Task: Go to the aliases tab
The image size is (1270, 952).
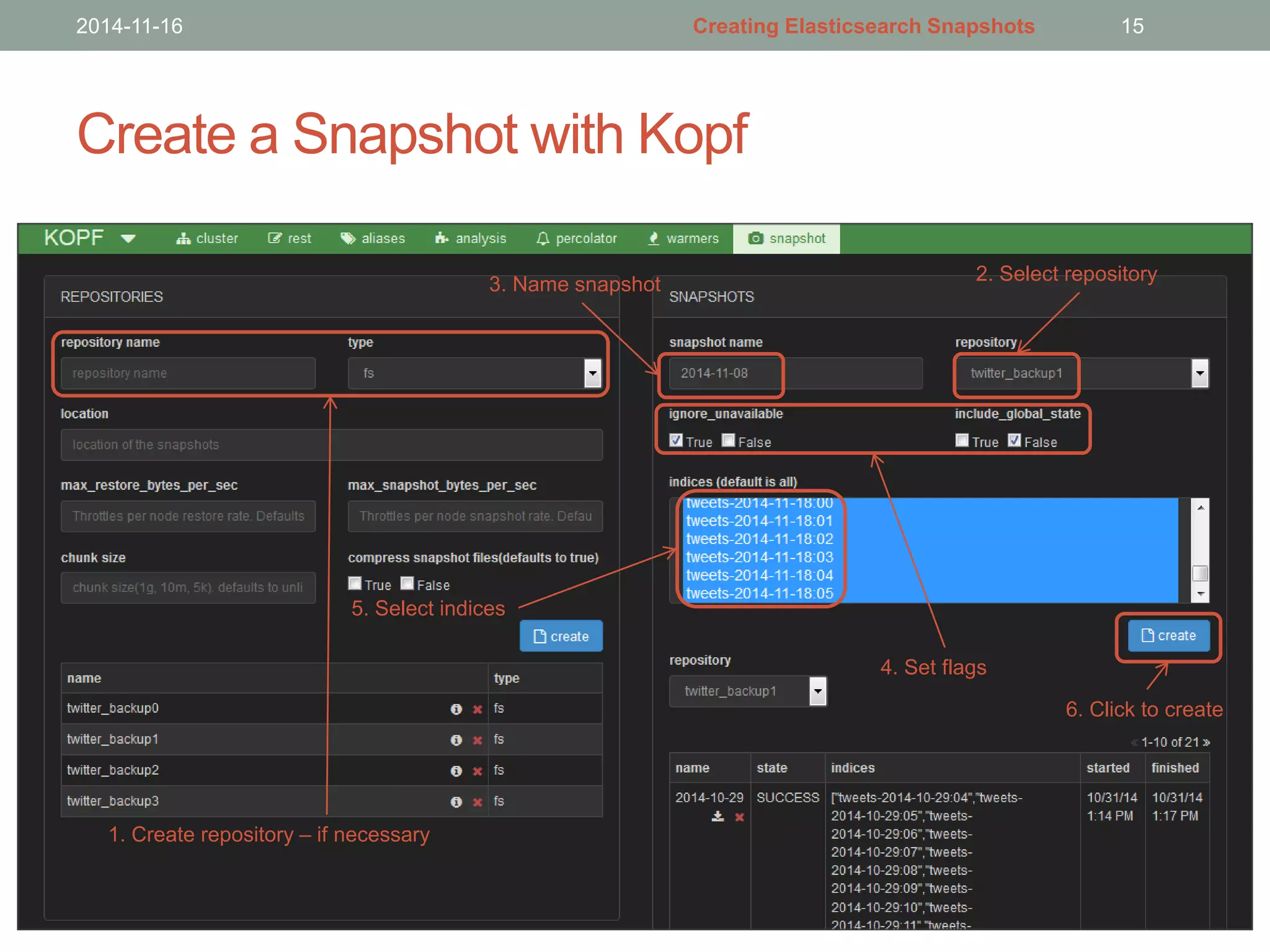Action: pyautogui.click(x=373, y=239)
